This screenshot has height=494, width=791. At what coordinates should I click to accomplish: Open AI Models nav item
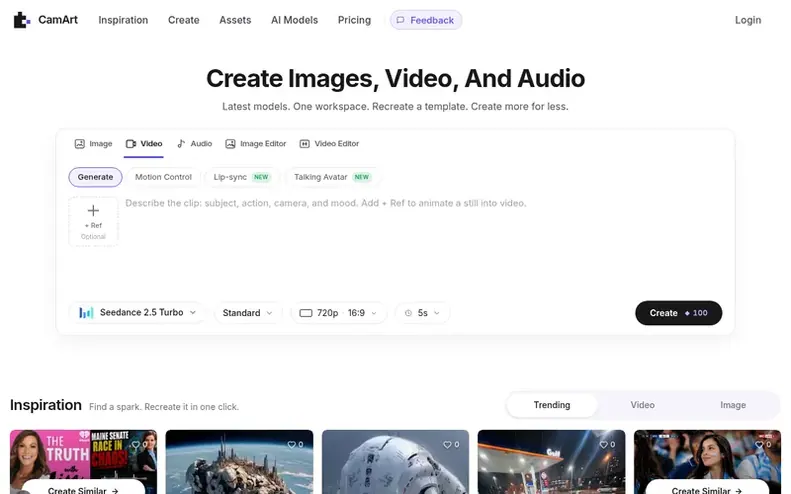(x=295, y=20)
